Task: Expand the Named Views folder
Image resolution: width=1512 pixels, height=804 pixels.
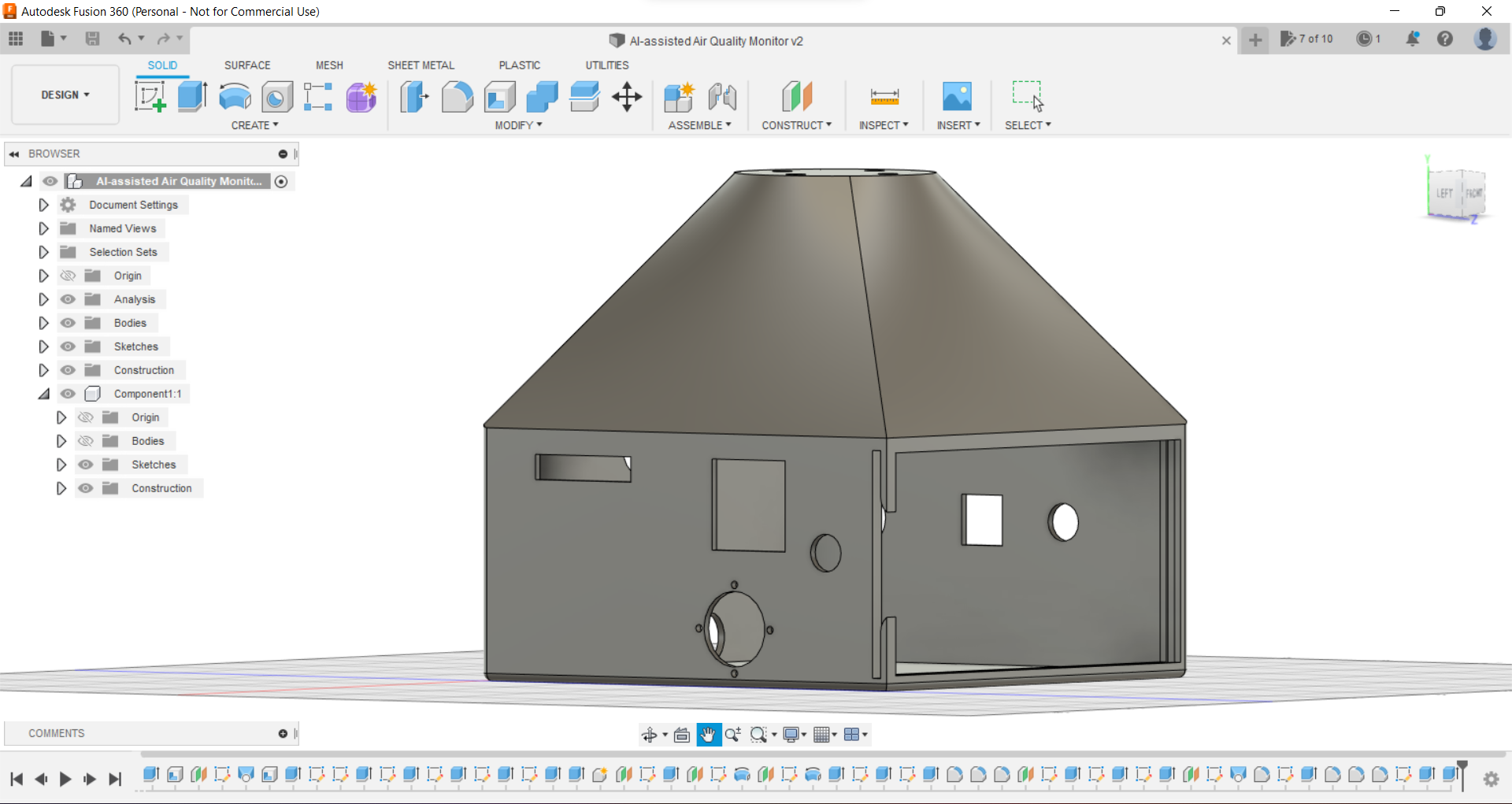Action: (x=44, y=228)
